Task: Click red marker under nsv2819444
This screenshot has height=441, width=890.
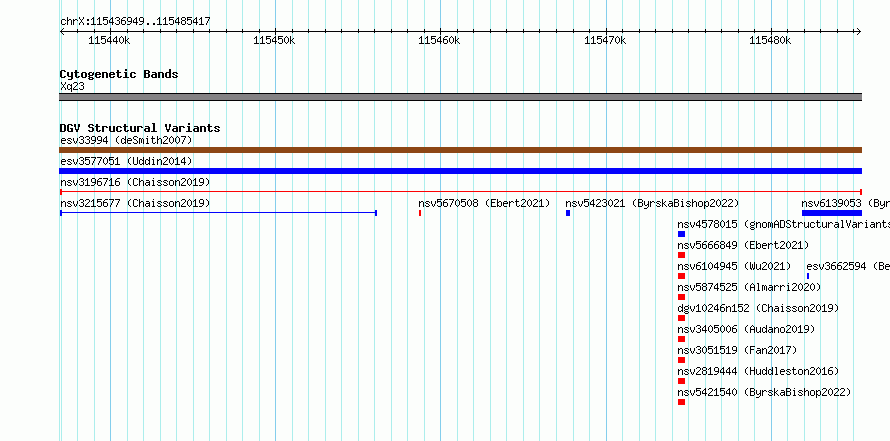Action: pos(681,381)
